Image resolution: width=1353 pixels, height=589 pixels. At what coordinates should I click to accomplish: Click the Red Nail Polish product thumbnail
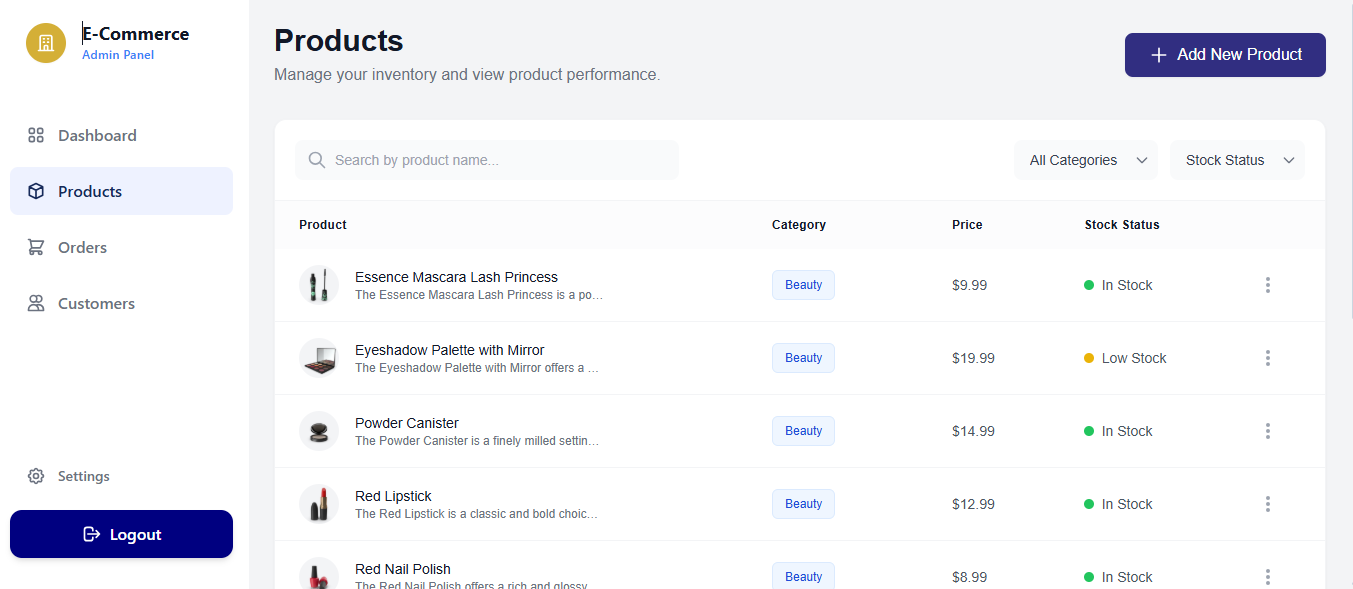pyautogui.click(x=319, y=574)
